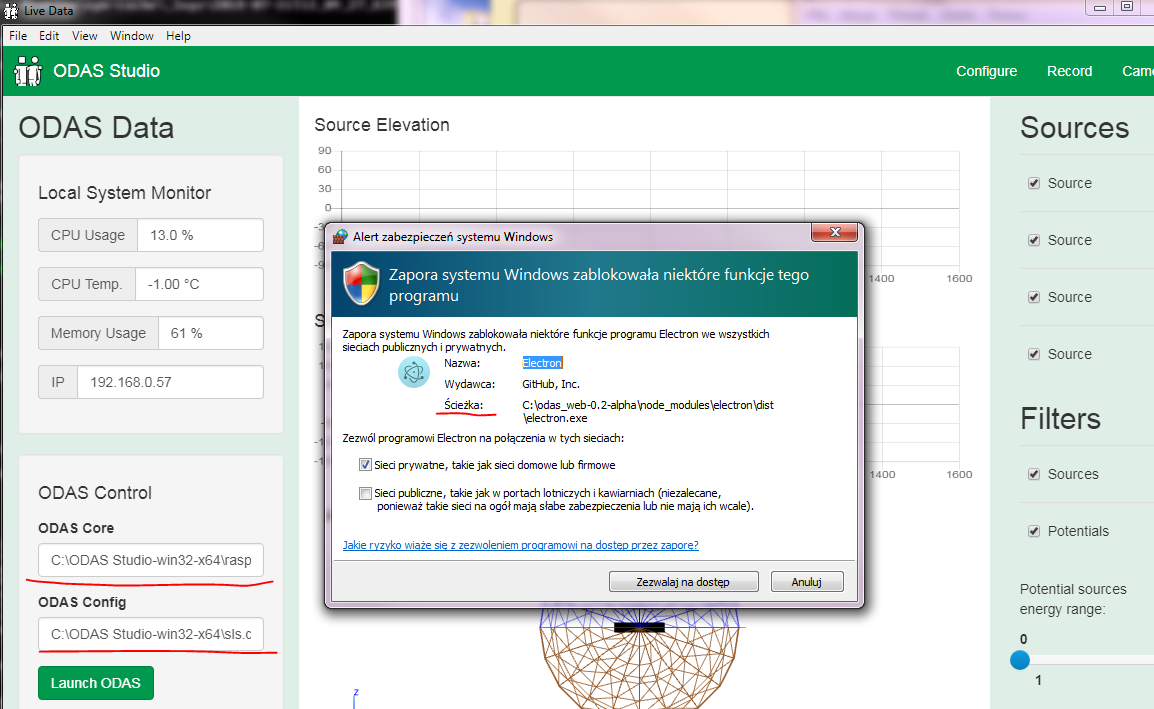The width and height of the screenshot is (1154, 709).
Task: Minimize the Live Data window
Action: (x=1100, y=7)
